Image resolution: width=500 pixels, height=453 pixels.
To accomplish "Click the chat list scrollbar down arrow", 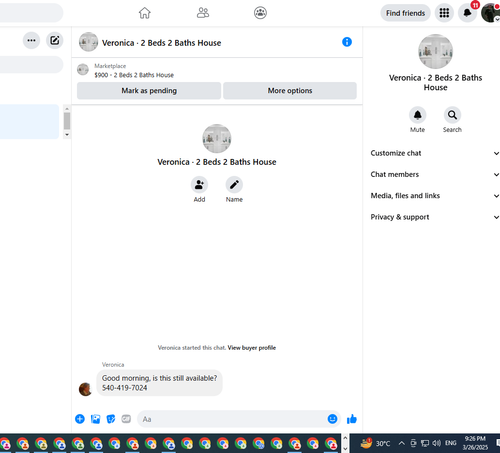I will (x=67, y=135).
